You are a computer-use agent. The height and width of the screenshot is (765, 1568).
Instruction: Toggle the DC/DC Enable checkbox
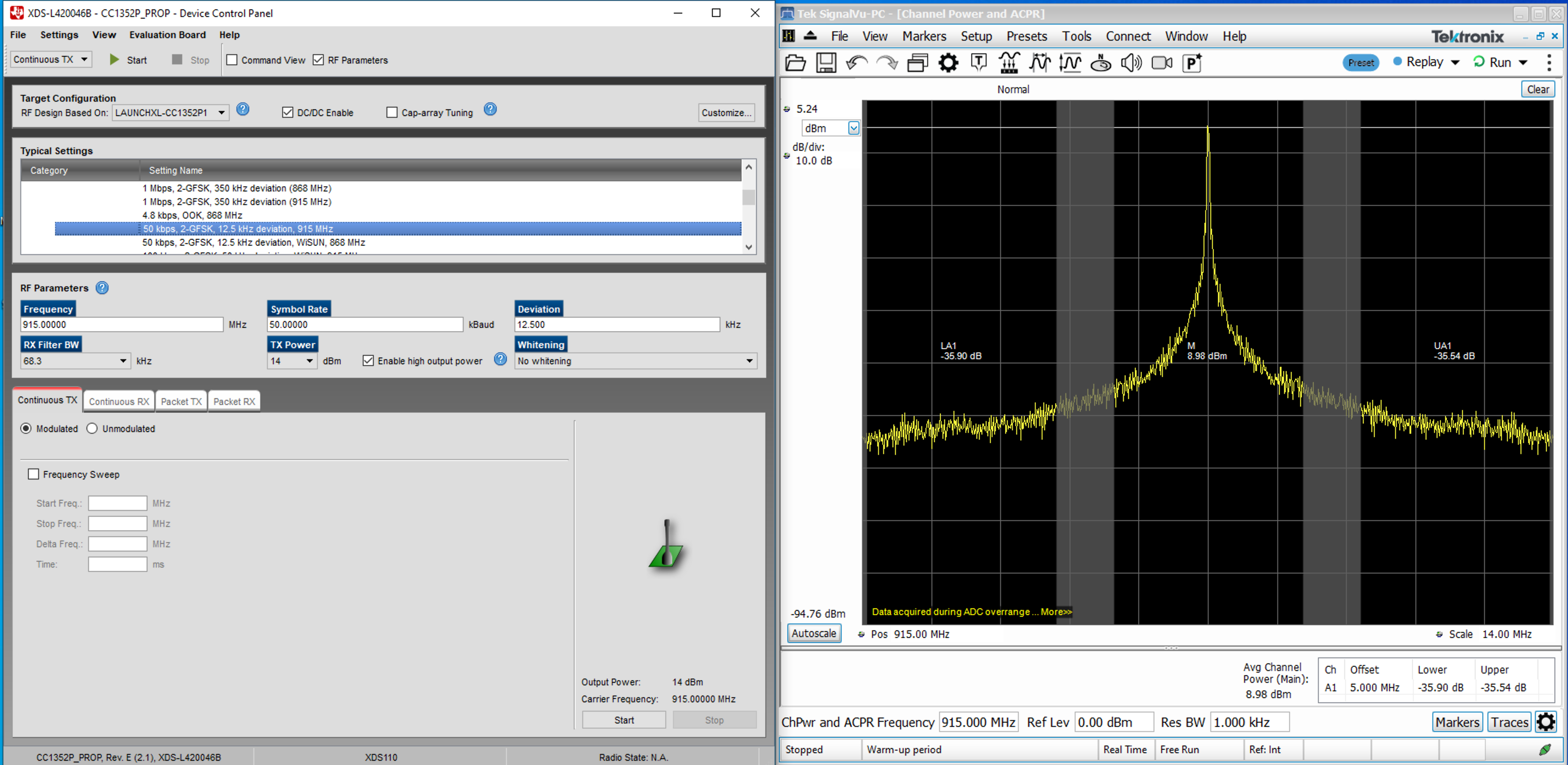click(x=288, y=113)
